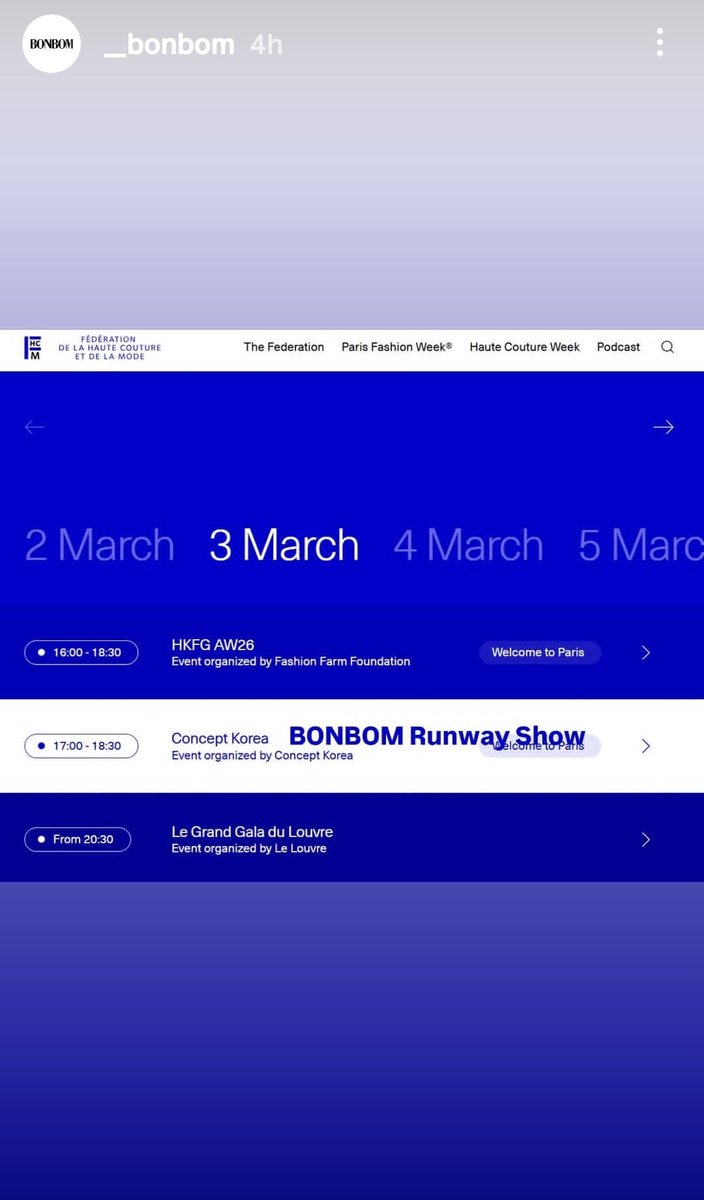Open the website search magnifier

pyautogui.click(x=667, y=347)
